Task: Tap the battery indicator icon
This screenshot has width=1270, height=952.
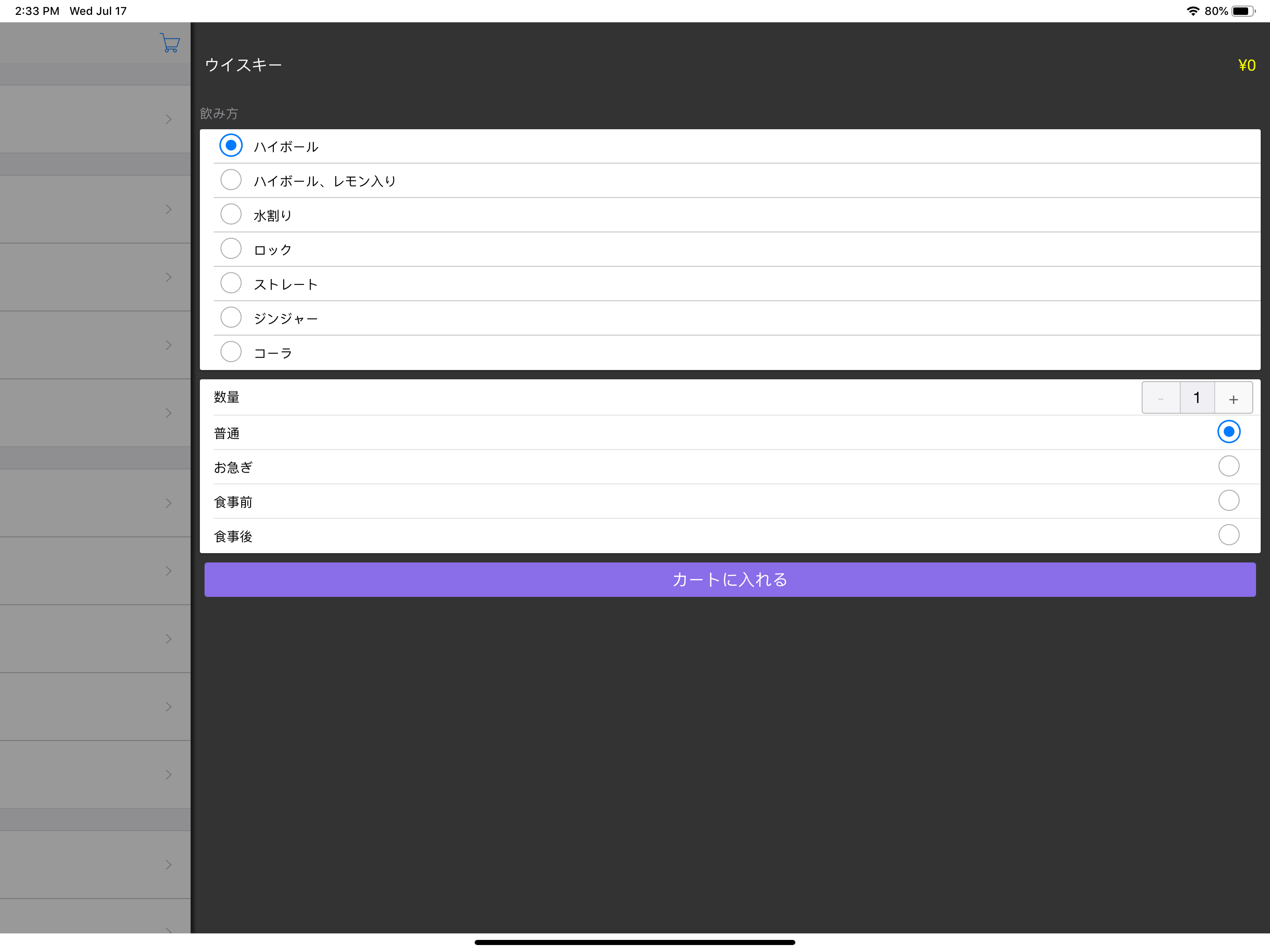Action: [x=1244, y=11]
